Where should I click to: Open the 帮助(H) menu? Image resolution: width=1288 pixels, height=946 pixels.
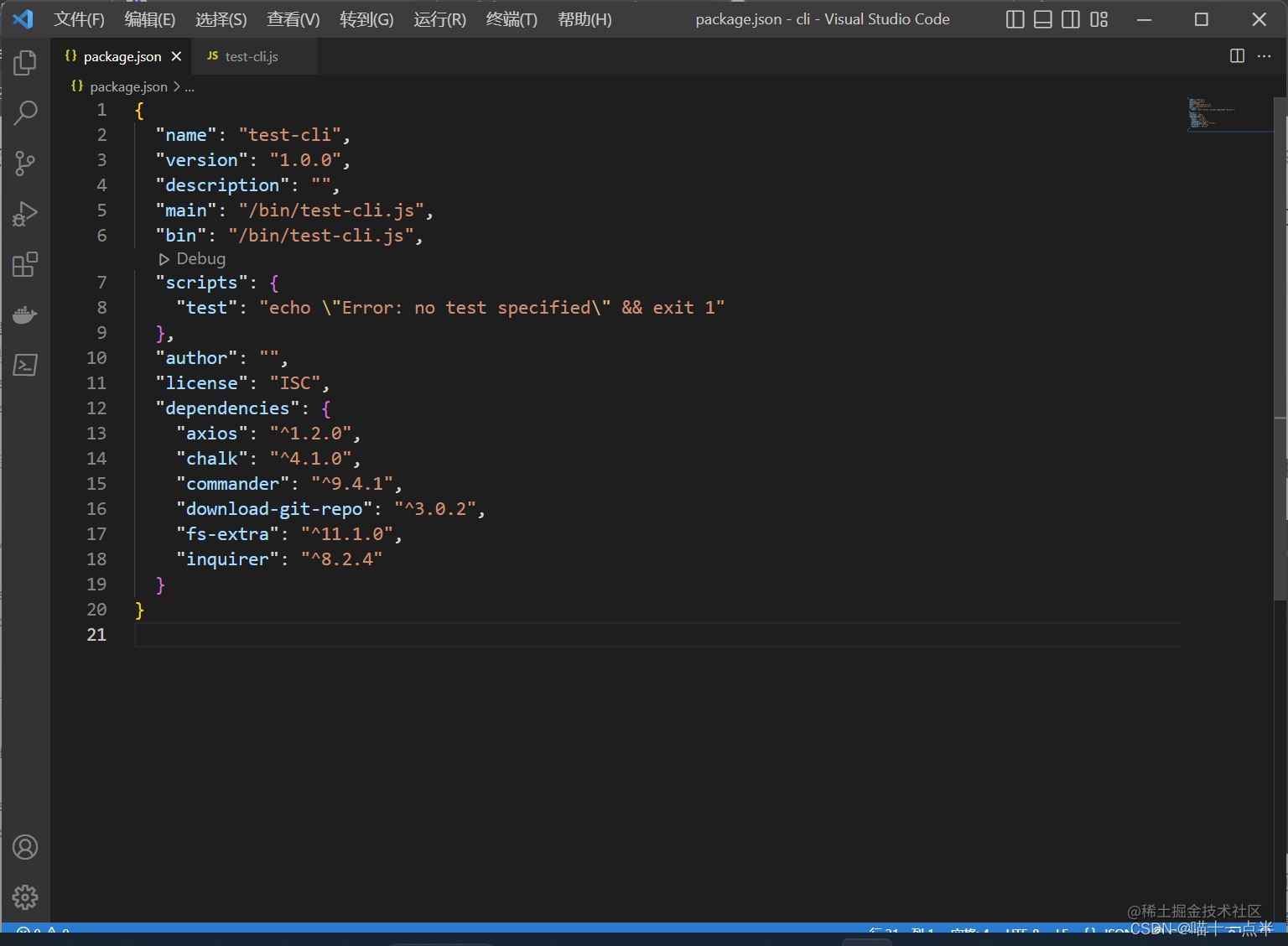click(x=584, y=19)
